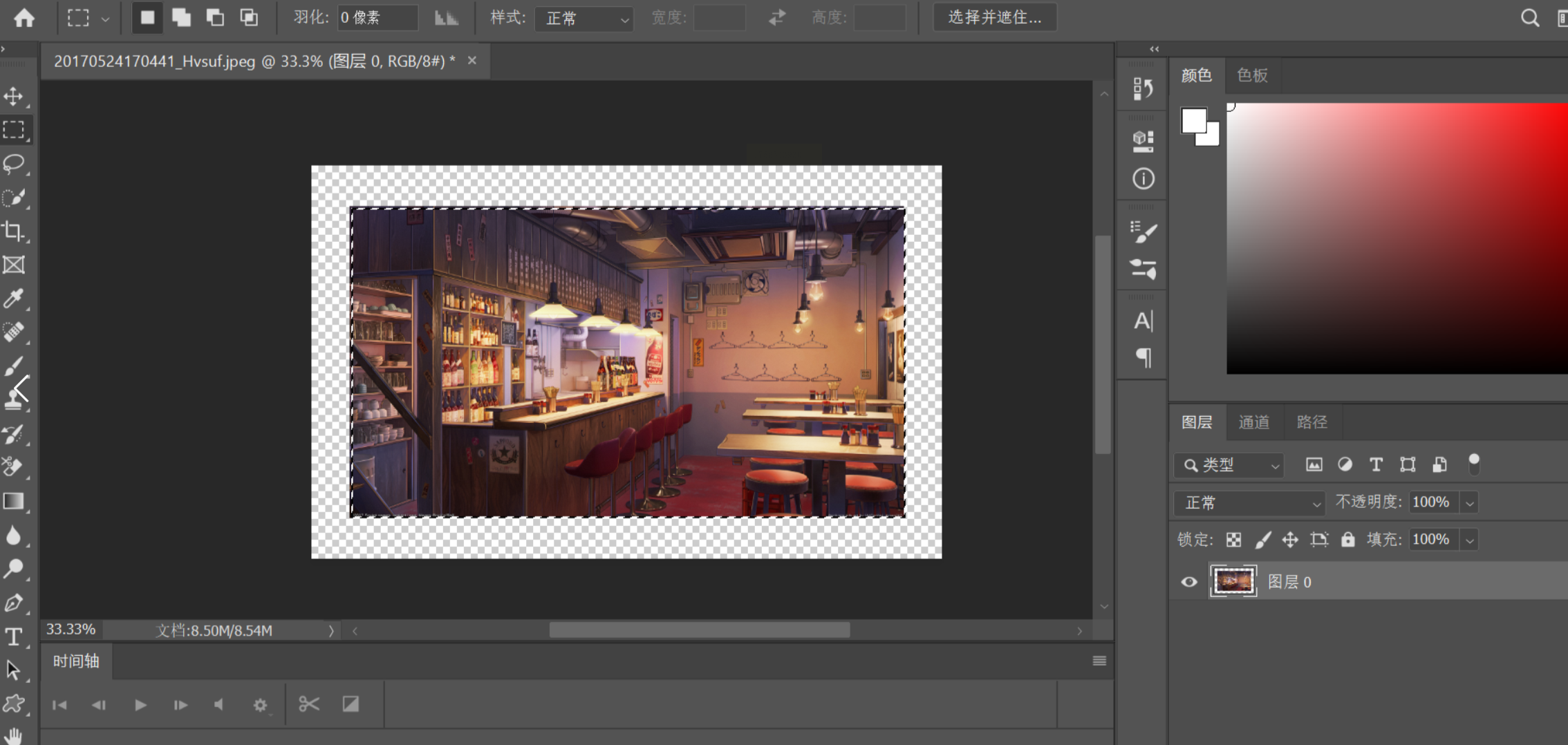Toggle lock transparent pixels for layer
The image size is (1568, 745).
point(1234,540)
